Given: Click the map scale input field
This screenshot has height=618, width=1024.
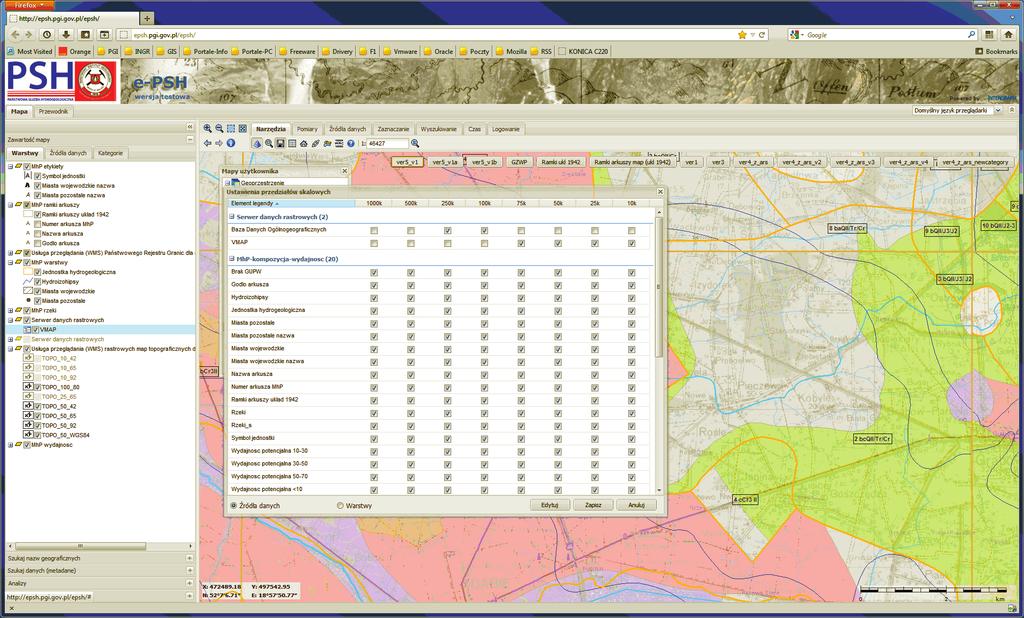Looking at the screenshot, I should [387, 143].
